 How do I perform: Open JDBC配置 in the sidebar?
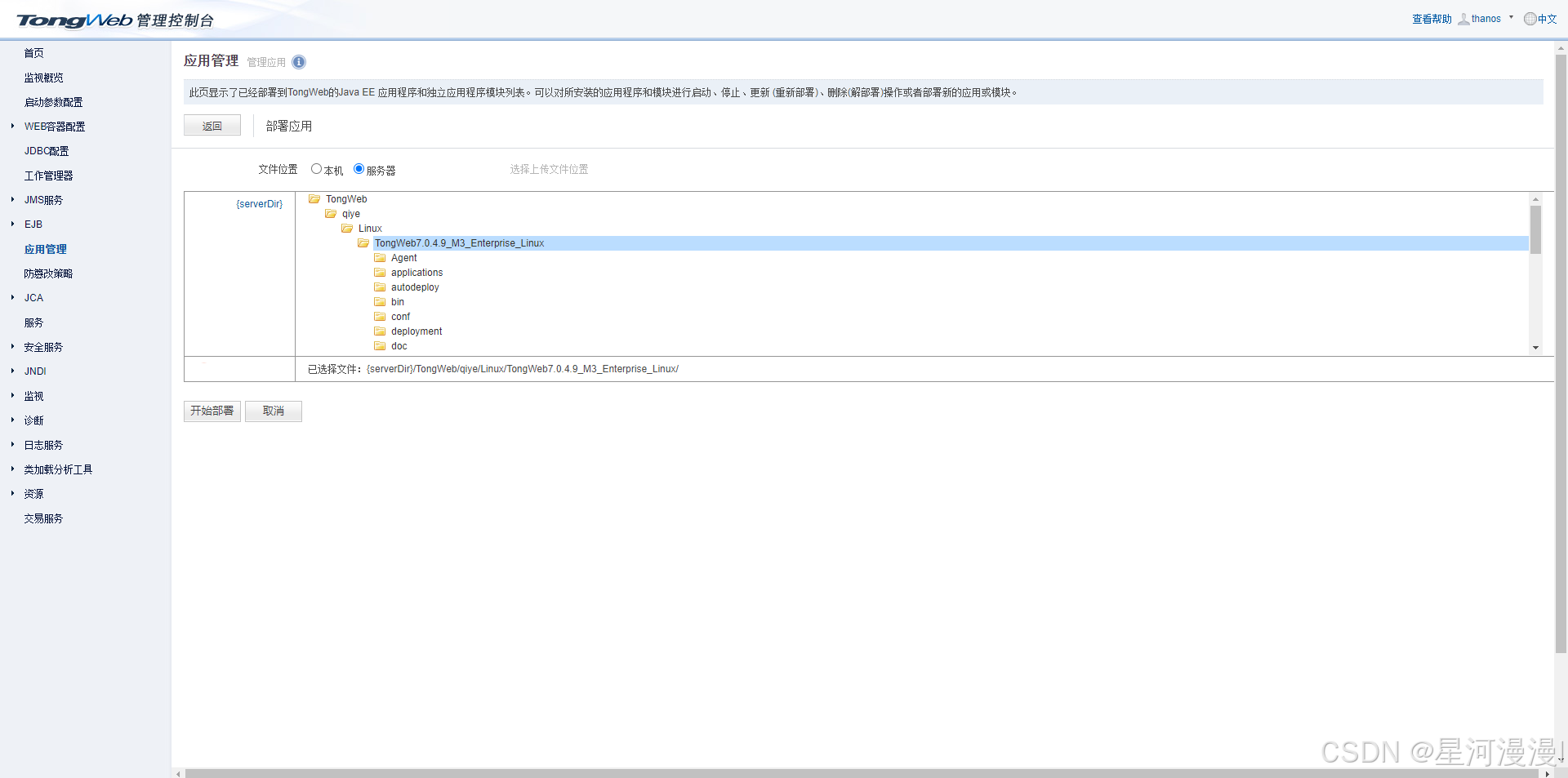(x=47, y=151)
